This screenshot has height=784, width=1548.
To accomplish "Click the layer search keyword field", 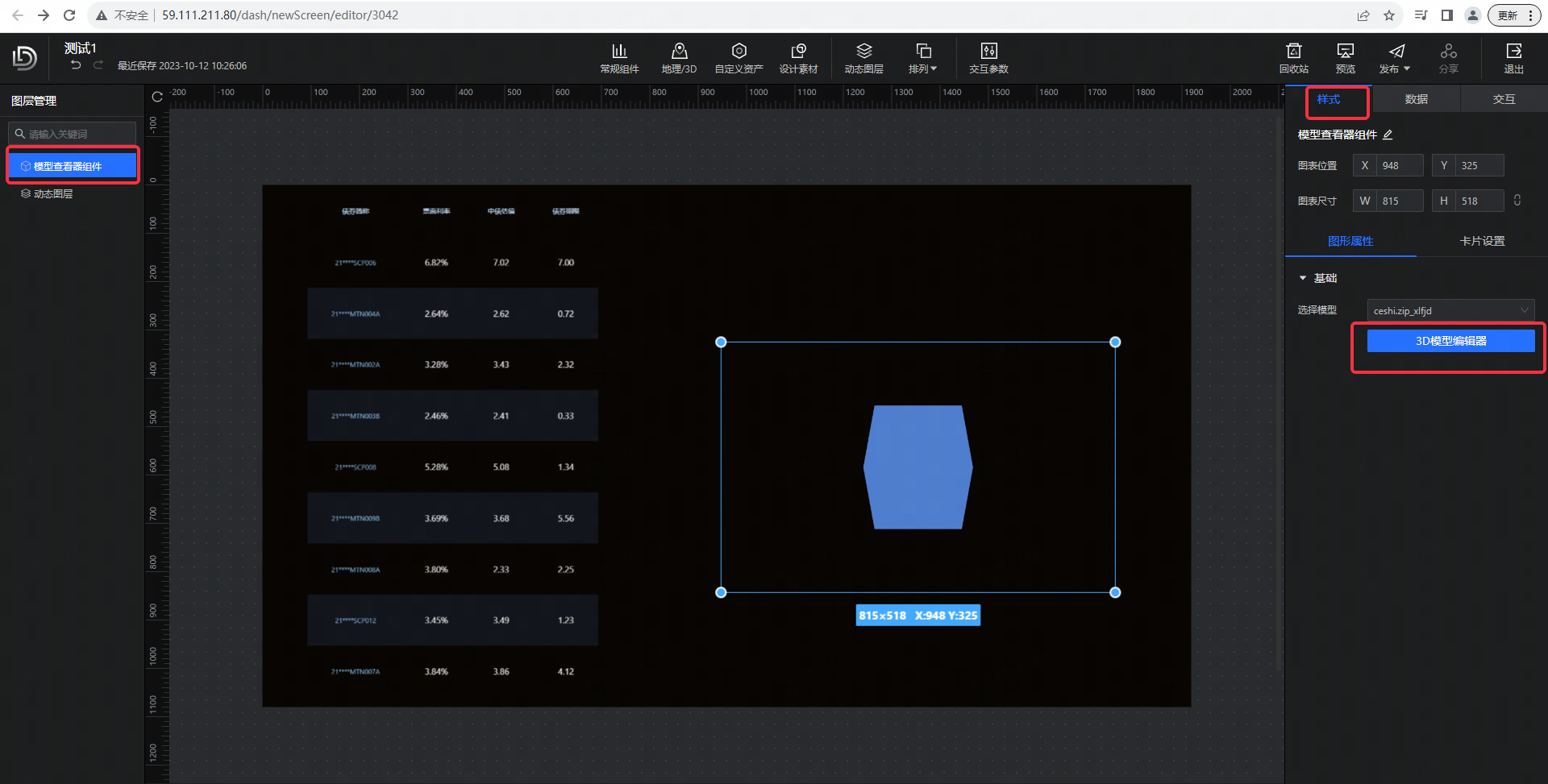I will click(x=77, y=134).
